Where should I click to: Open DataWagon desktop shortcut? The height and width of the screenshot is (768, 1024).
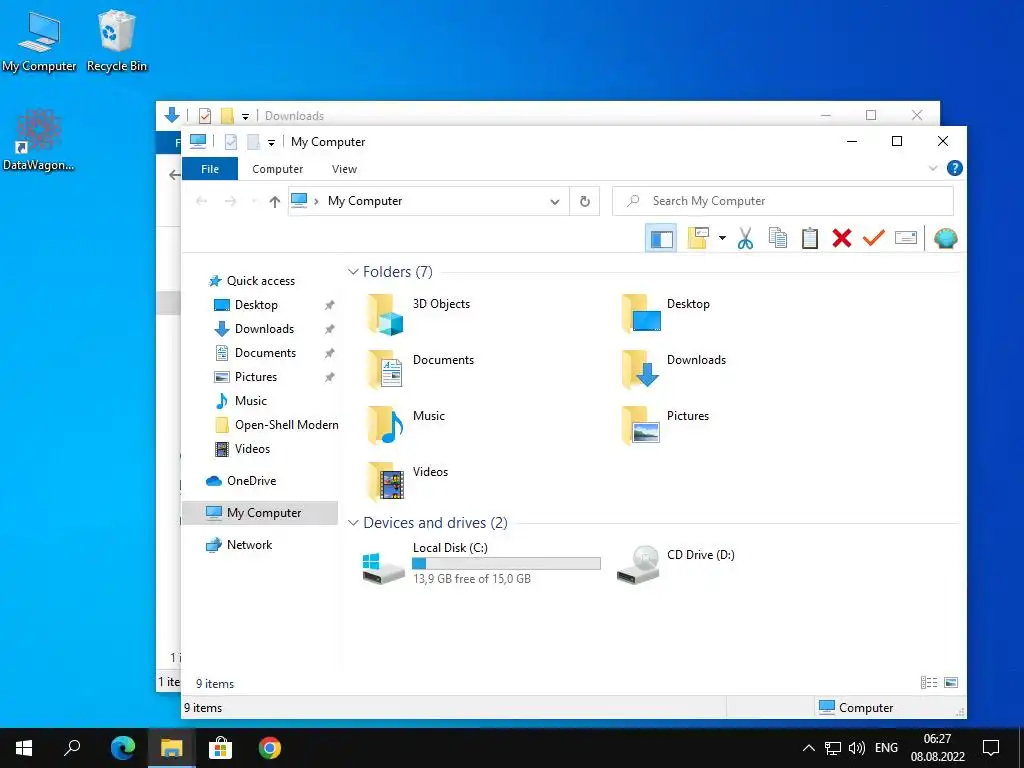pos(39,140)
